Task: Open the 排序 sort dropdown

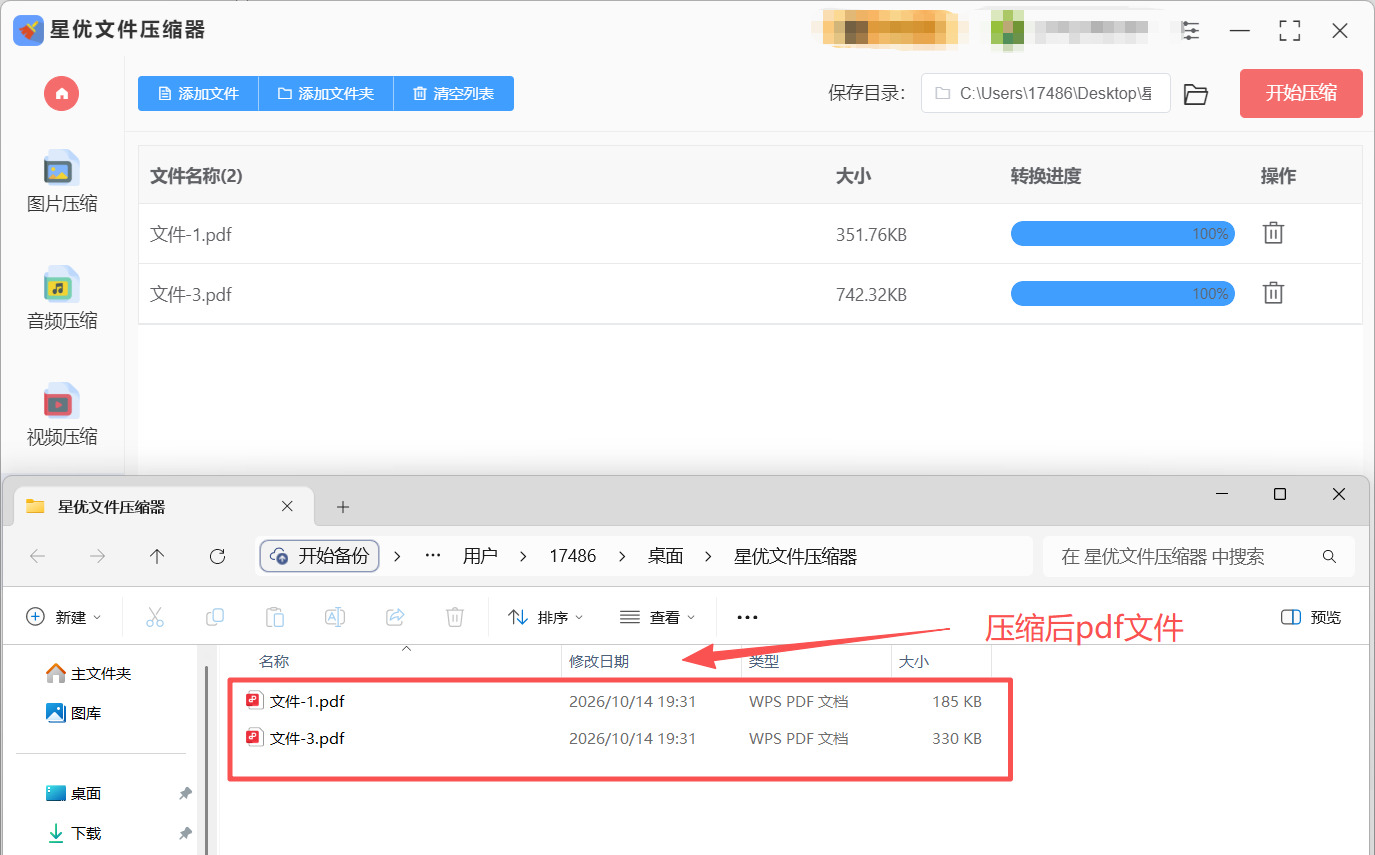Action: click(x=546, y=617)
